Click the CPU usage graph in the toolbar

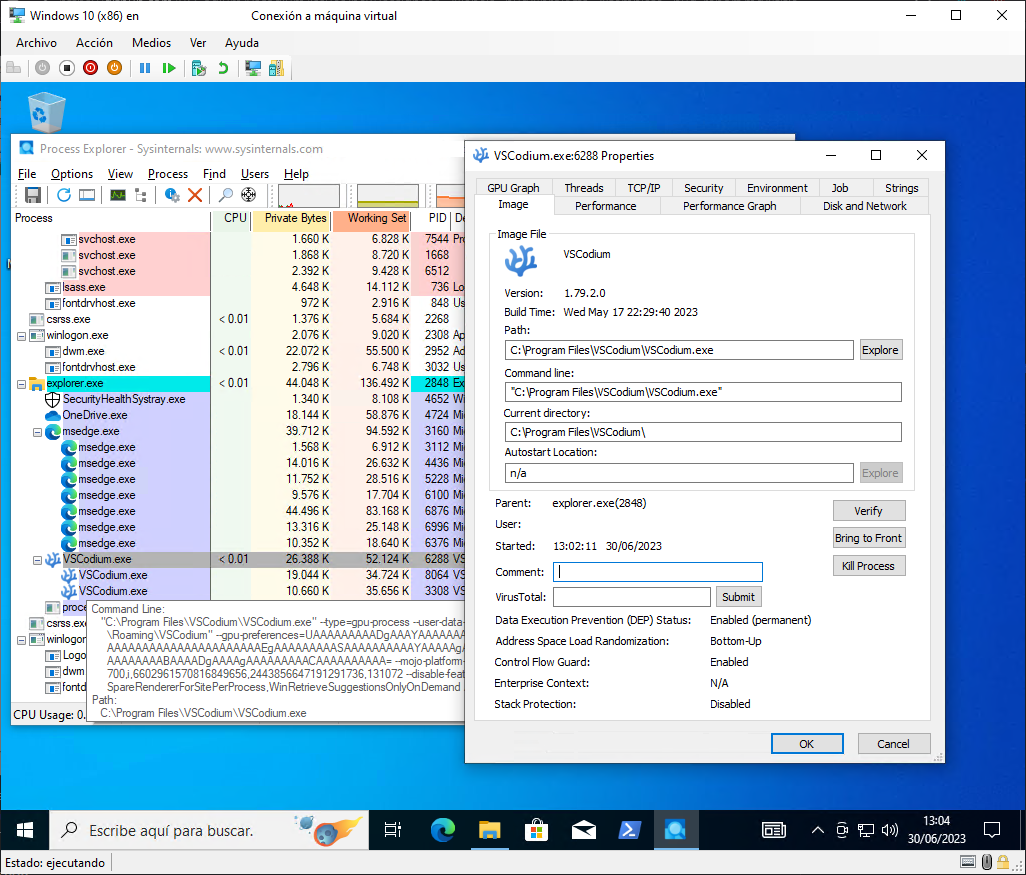coord(310,195)
